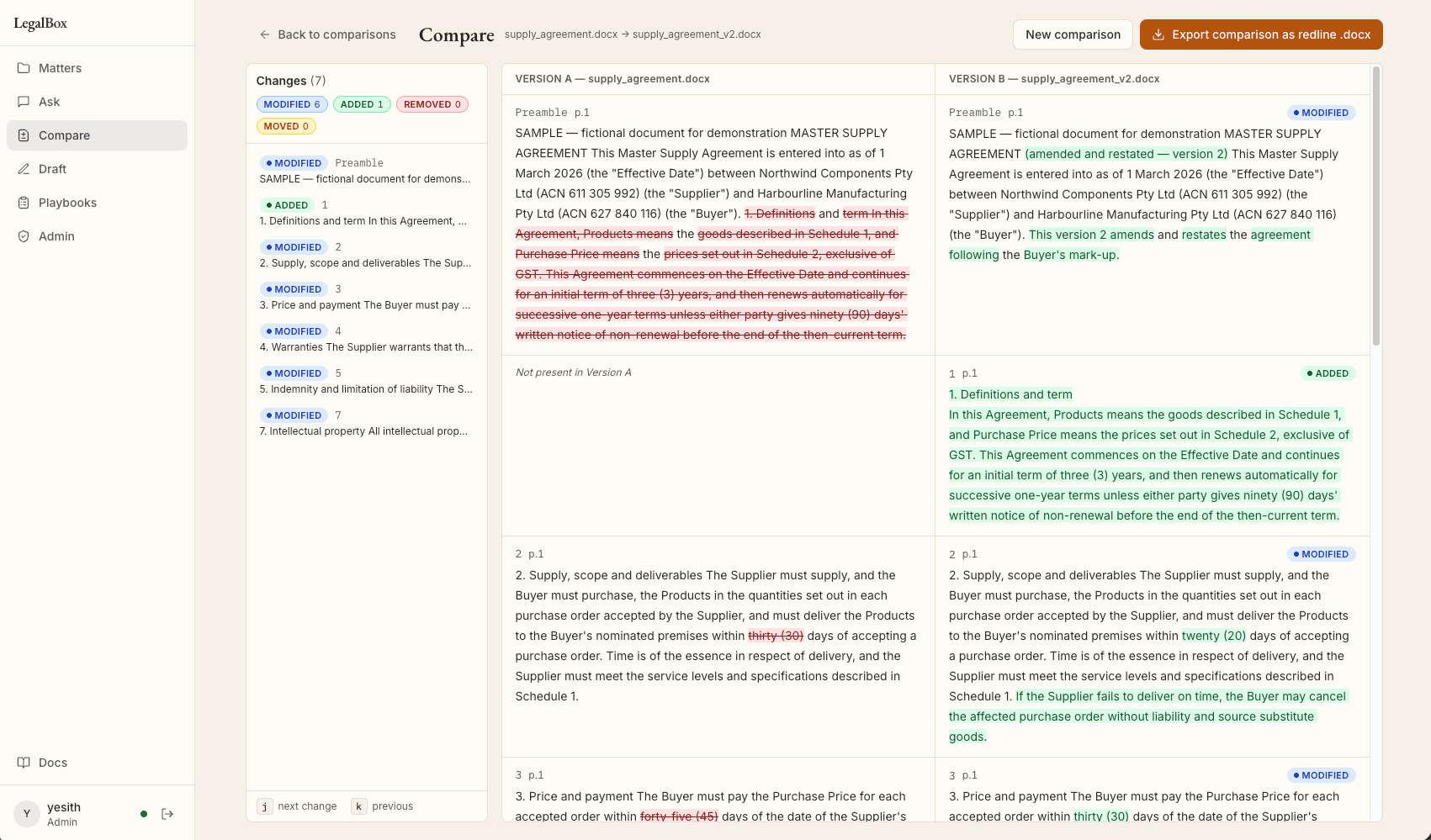The height and width of the screenshot is (840, 1431).
Task: Open the Matters folder icon in sidebar
Action: click(24, 68)
